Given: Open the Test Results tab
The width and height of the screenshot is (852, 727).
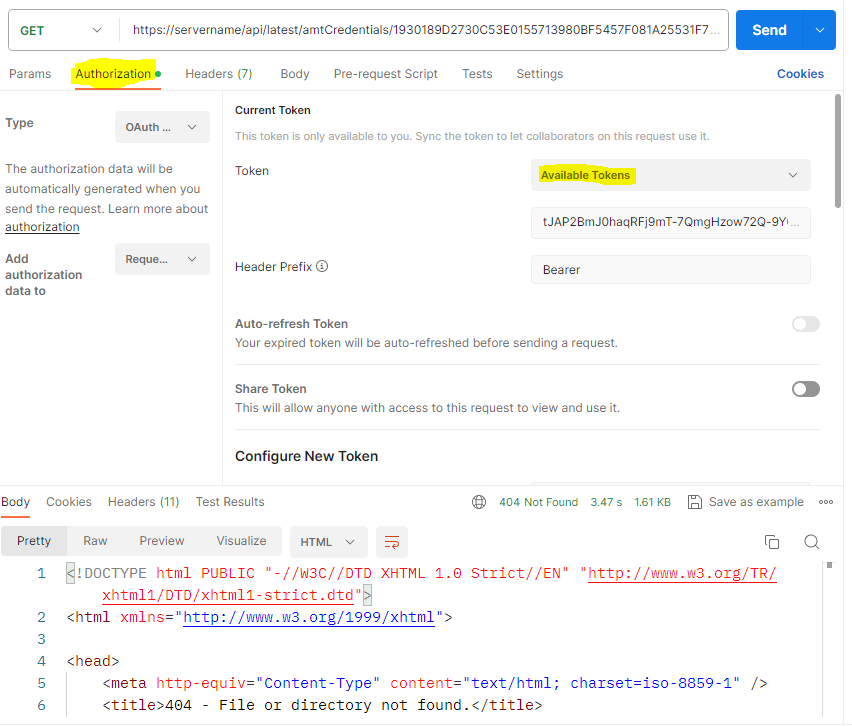Looking at the screenshot, I should coord(227,502).
